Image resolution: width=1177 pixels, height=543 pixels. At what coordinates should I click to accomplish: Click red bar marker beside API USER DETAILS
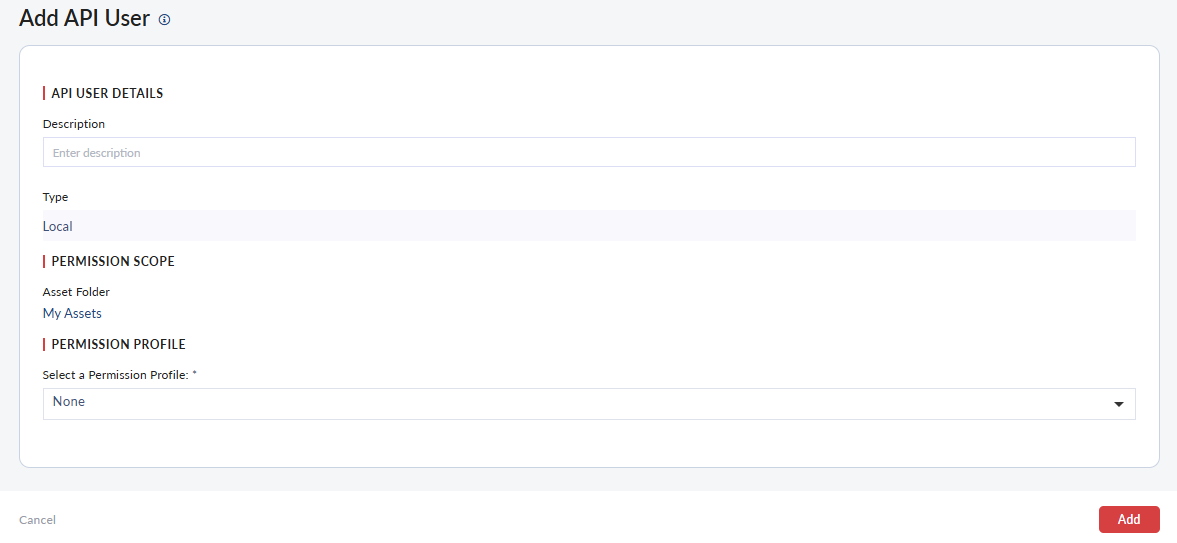44,93
